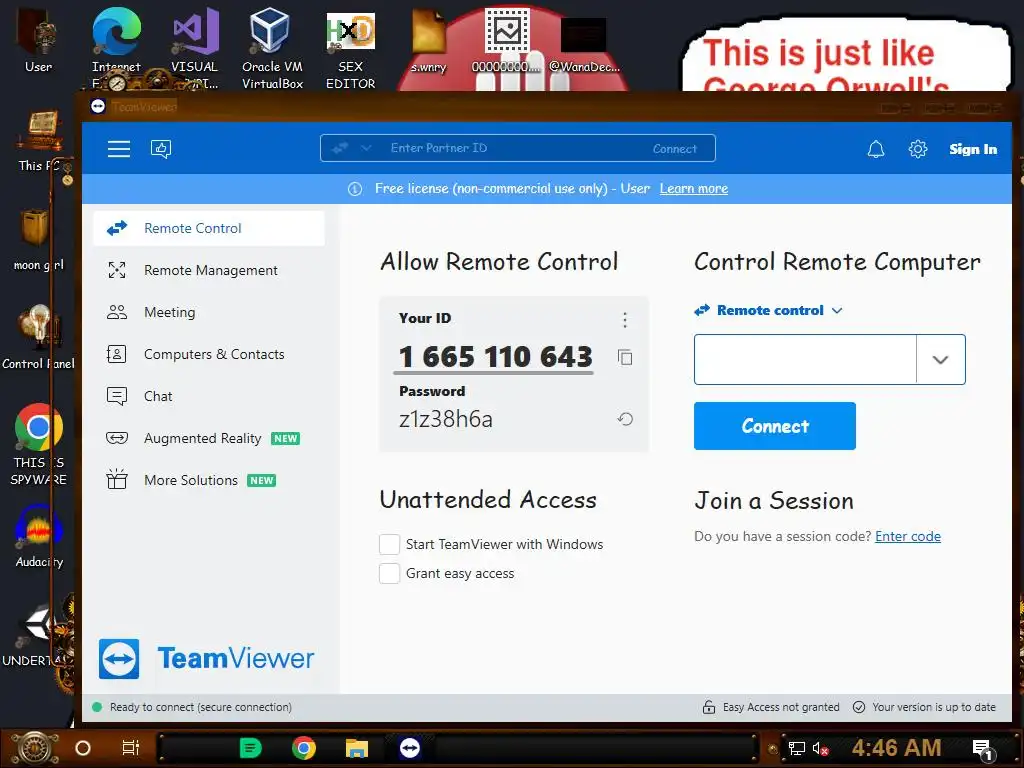The width and height of the screenshot is (1024, 768).
Task: Click the muted volume tray icon
Action: (820, 748)
